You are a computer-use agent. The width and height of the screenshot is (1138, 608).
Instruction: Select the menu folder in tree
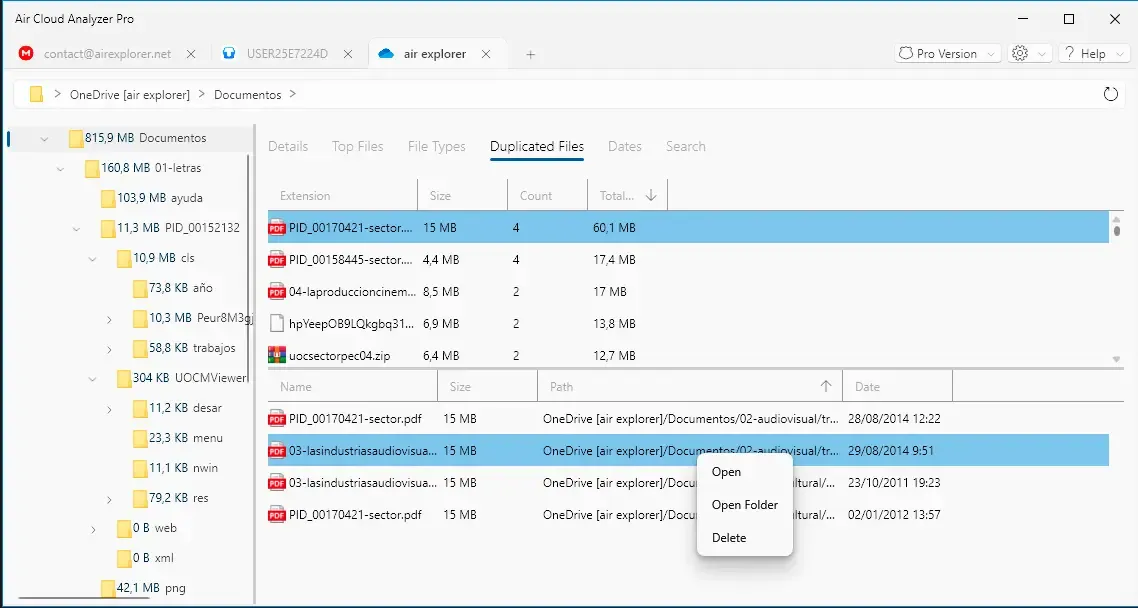point(178,438)
